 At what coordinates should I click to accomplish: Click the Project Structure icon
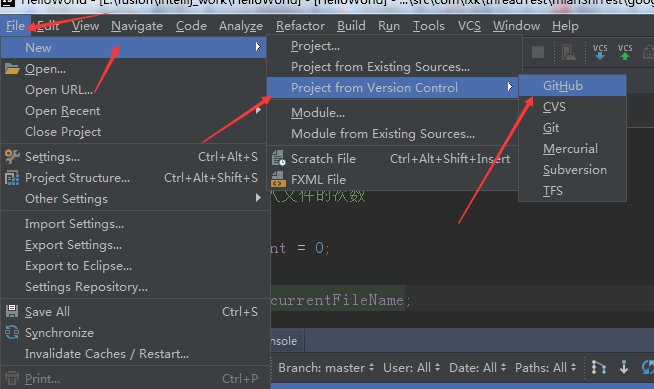[x=12, y=178]
